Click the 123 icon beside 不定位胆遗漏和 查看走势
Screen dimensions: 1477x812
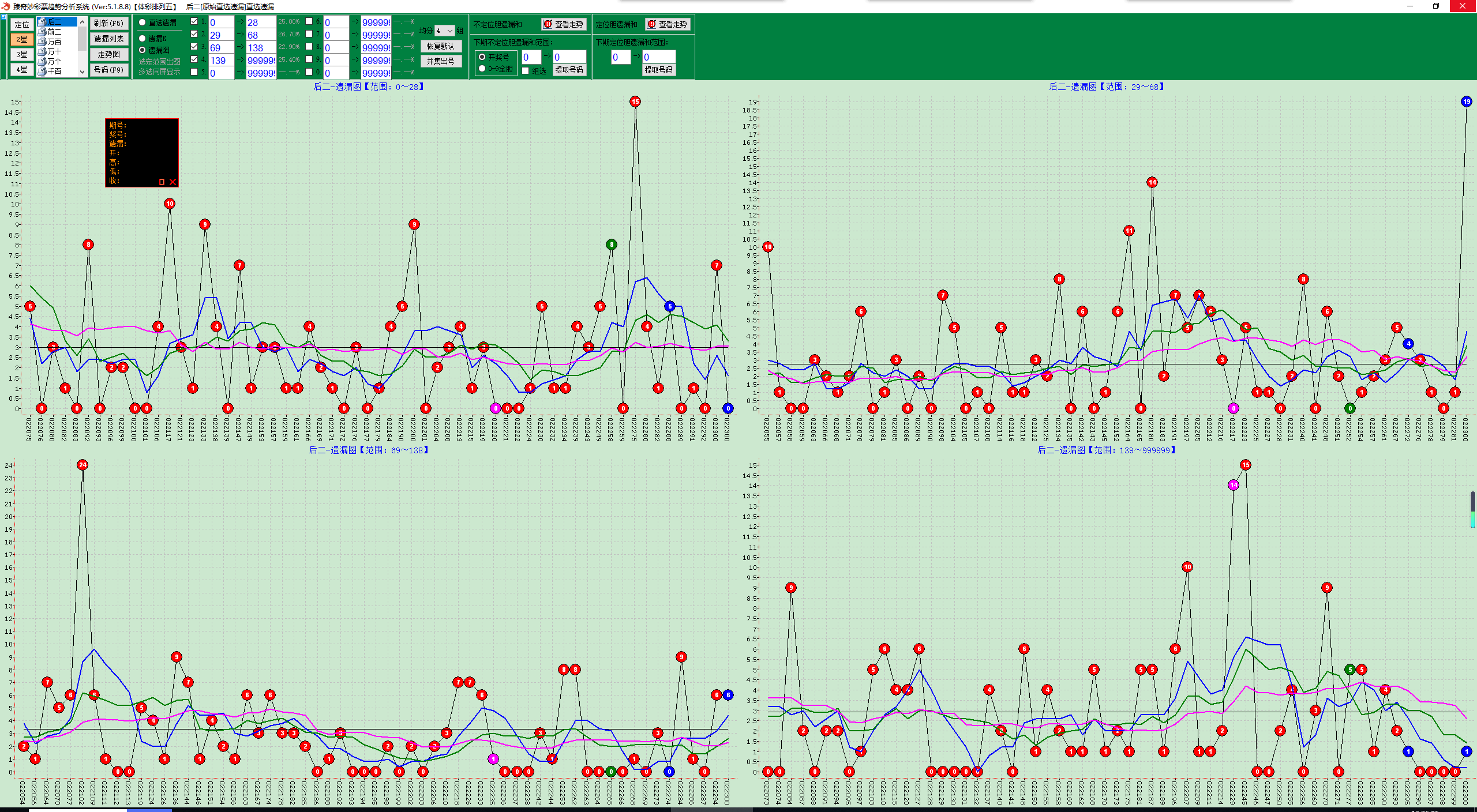(548, 24)
